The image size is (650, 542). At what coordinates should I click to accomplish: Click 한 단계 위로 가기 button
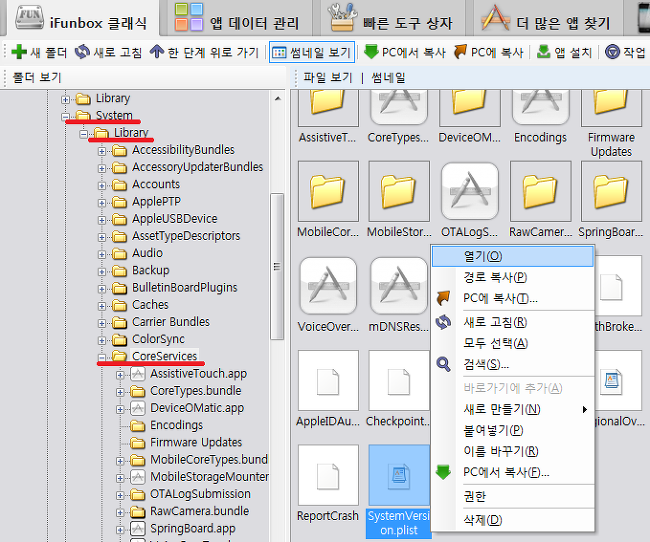(x=204, y=52)
